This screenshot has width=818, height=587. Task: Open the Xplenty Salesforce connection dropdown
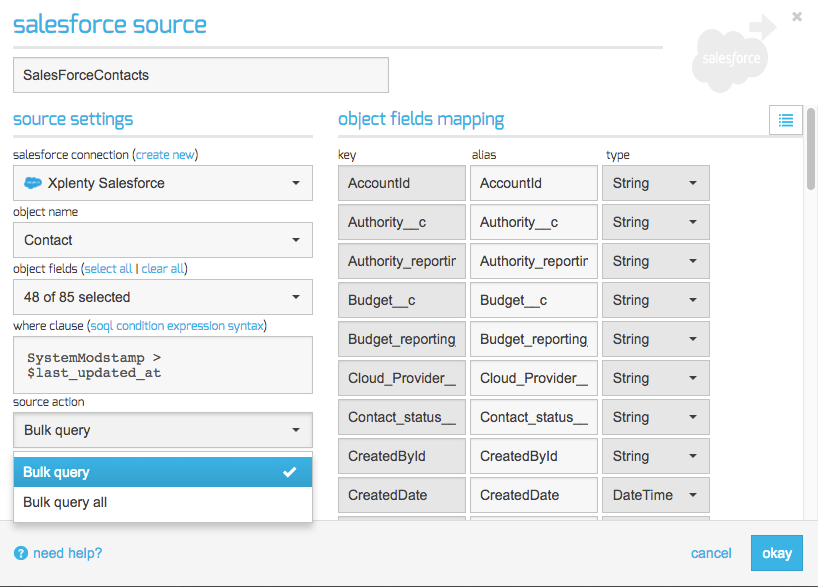point(163,183)
